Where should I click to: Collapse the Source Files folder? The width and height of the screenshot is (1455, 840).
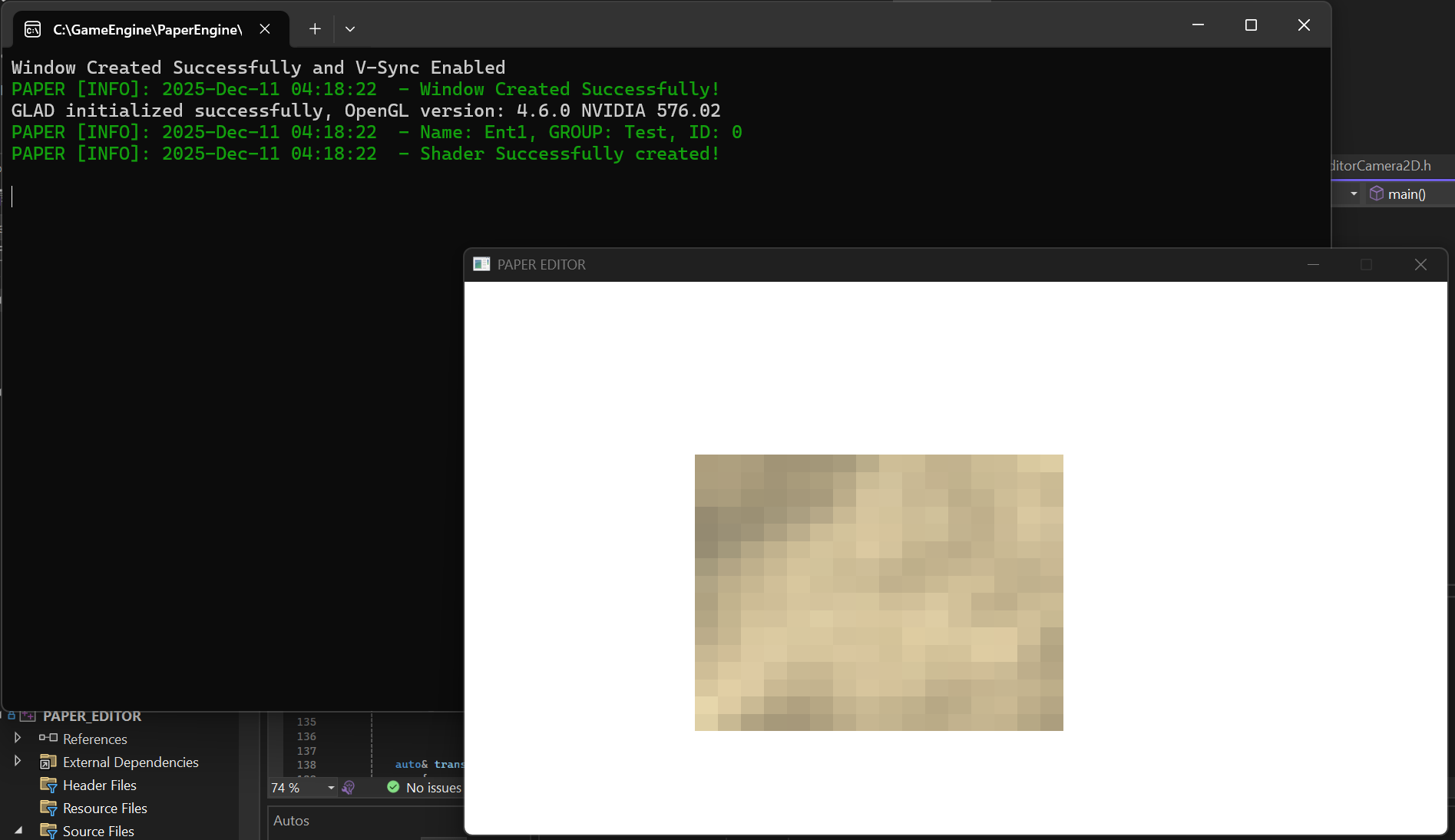pos(18,830)
